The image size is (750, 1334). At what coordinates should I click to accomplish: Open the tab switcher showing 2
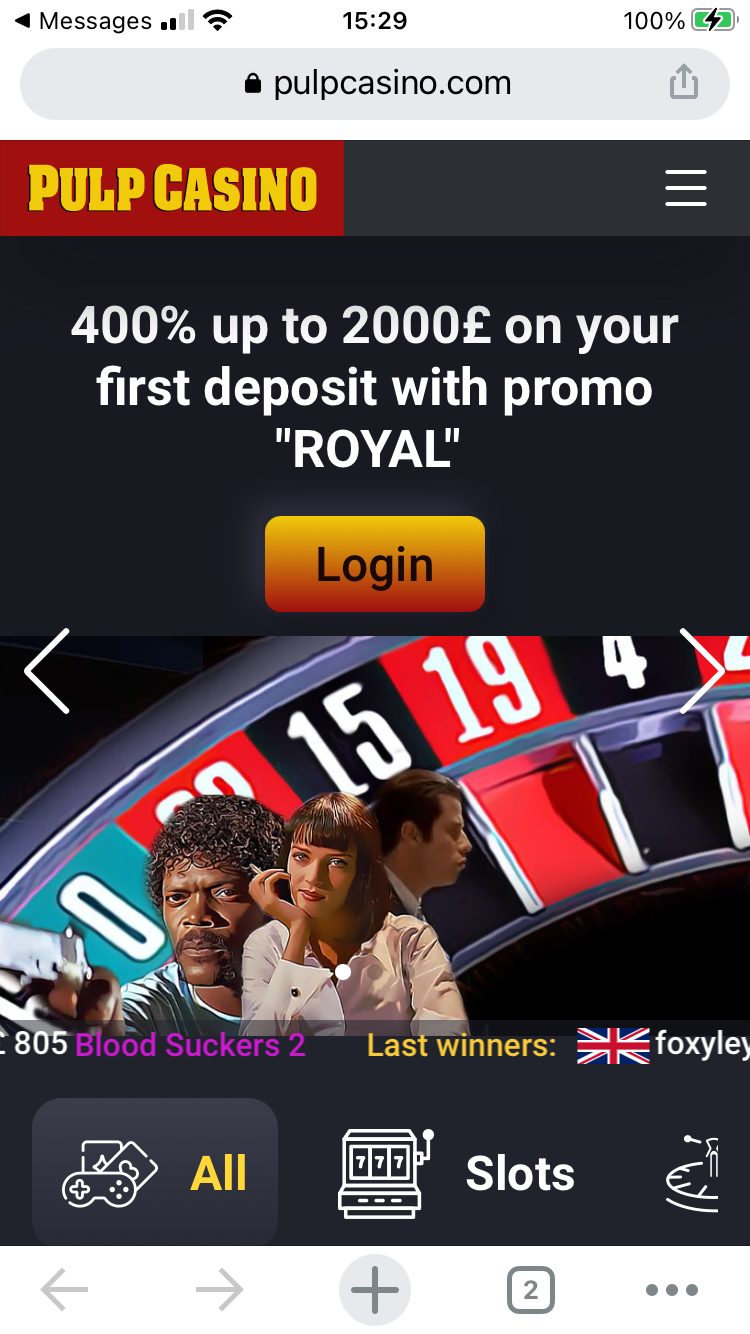pos(530,1291)
